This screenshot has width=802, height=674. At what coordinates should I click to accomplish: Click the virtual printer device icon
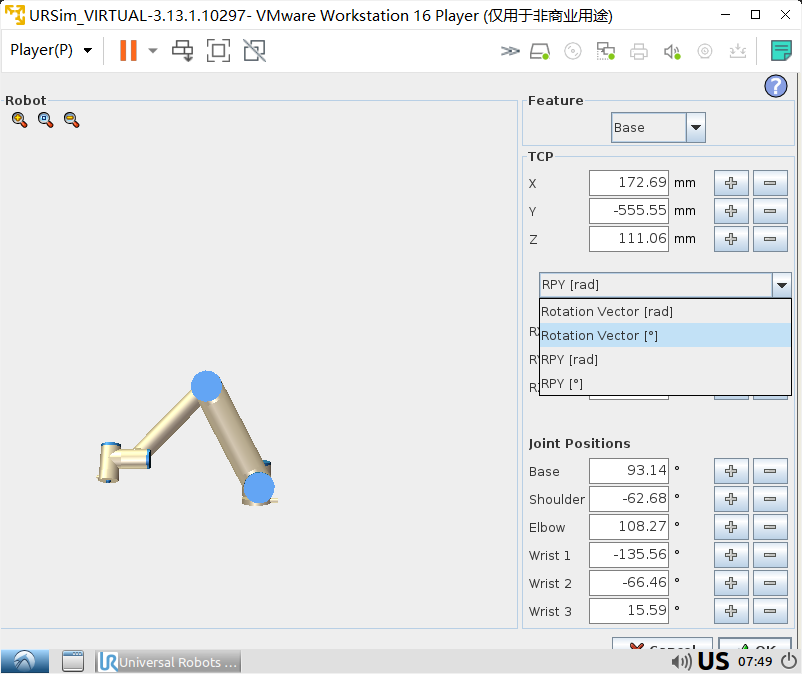[638, 50]
